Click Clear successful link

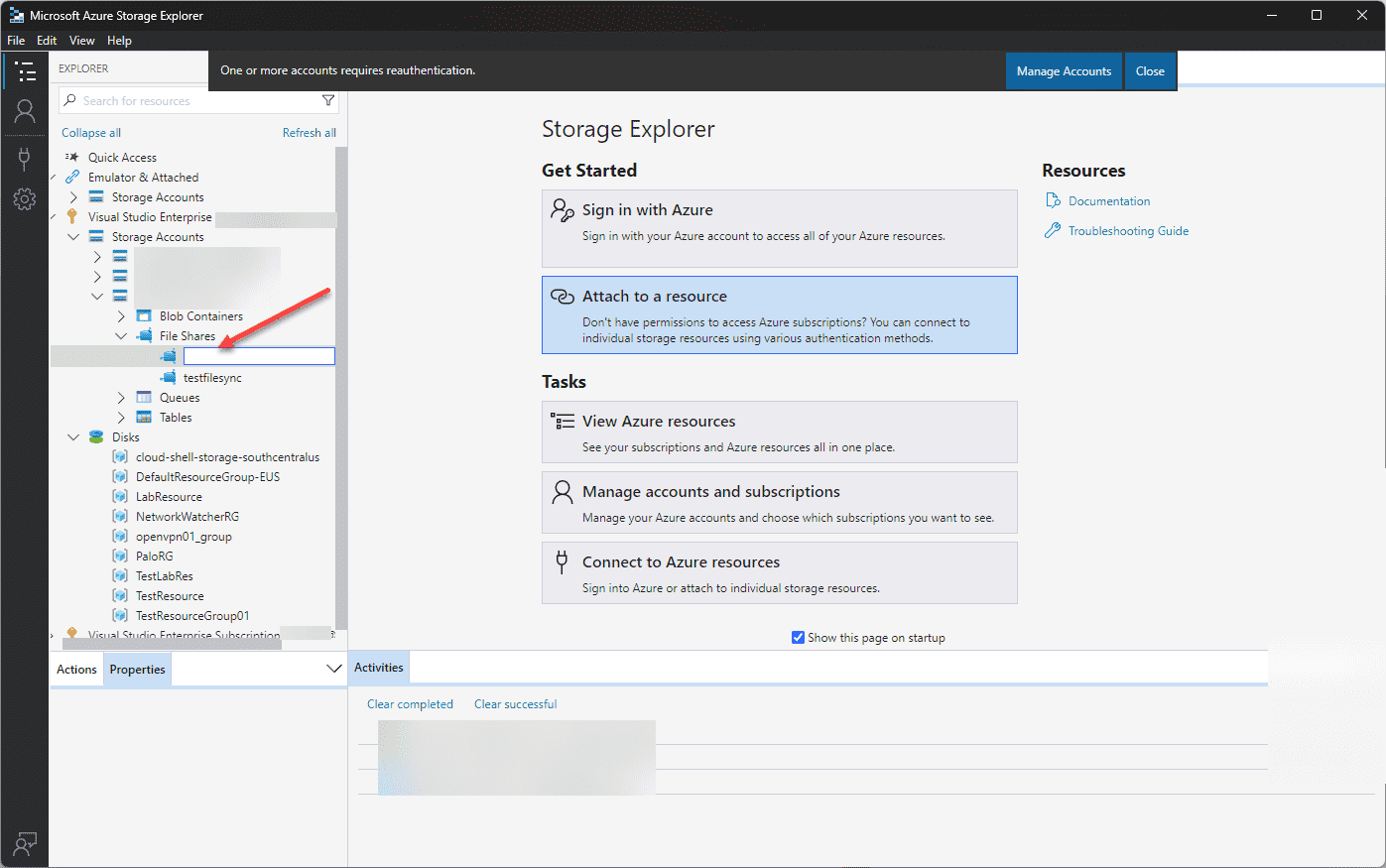pos(515,703)
